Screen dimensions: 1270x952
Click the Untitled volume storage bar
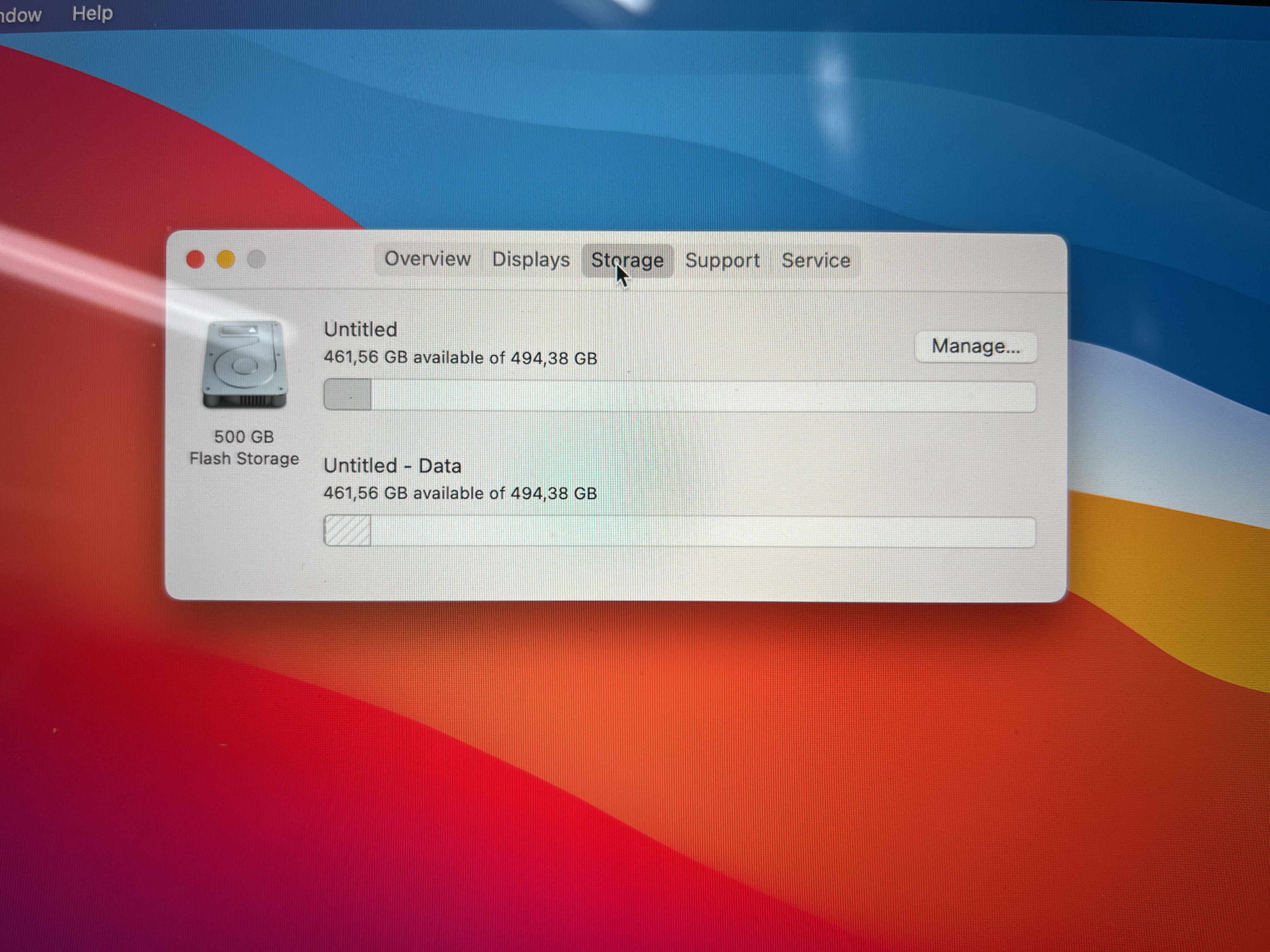coord(680,396)
